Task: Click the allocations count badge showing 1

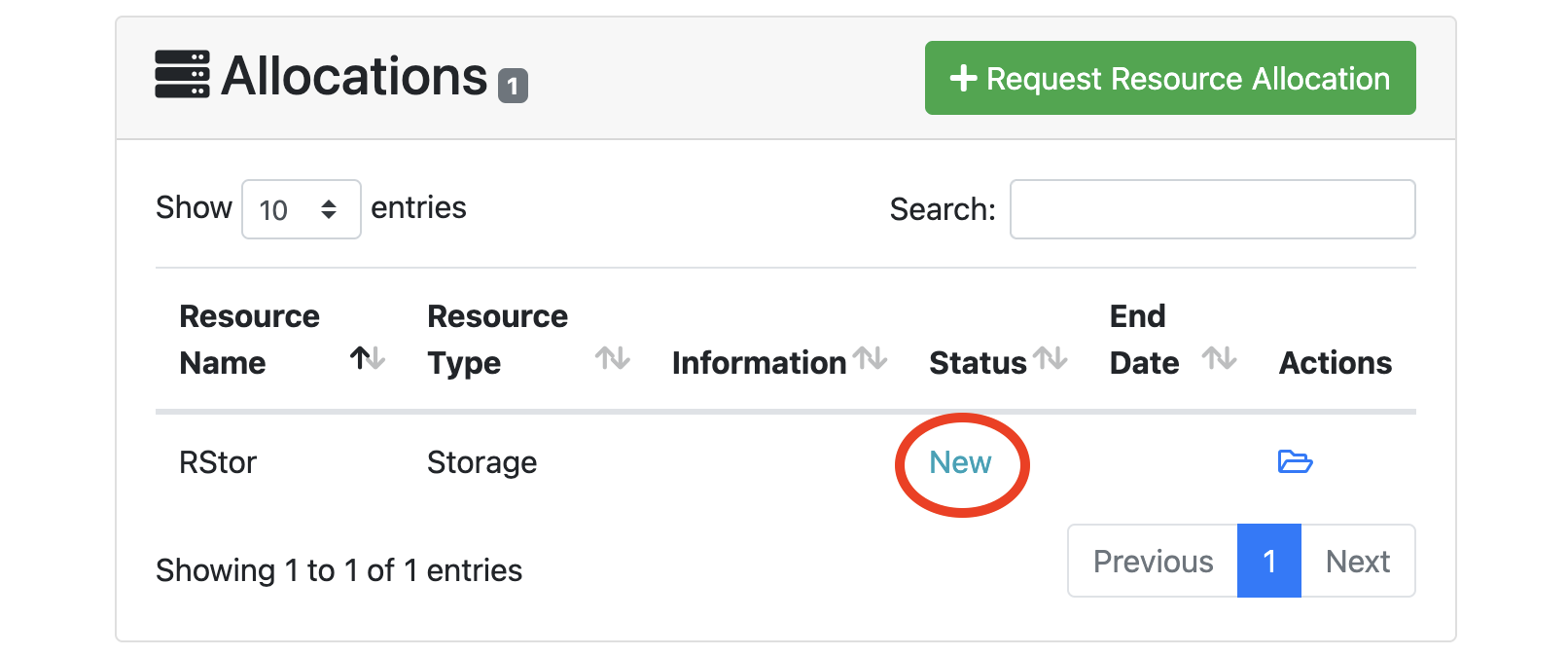Action: coord(513,87)
